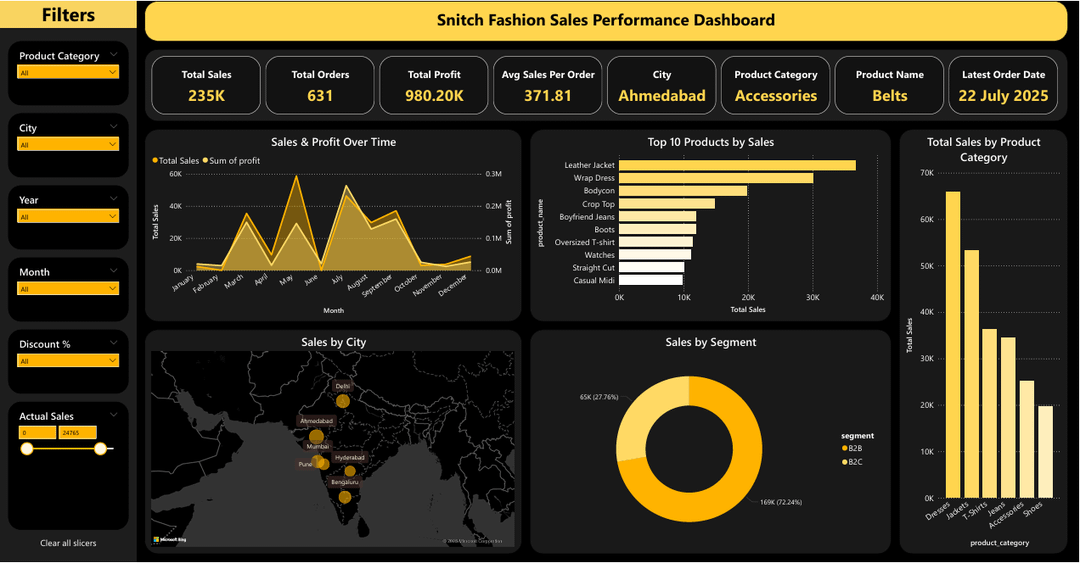Click the Total Sales legend marker
The height and width of the screenshot is (563, 1080).
pyautogui.click(x=155, y=161)
